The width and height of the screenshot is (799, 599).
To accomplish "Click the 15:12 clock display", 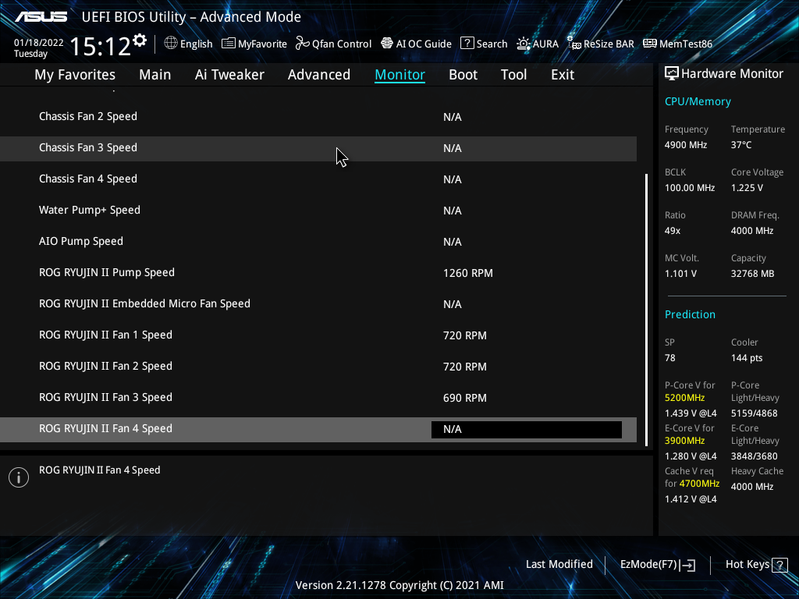I will click(100, 46).
